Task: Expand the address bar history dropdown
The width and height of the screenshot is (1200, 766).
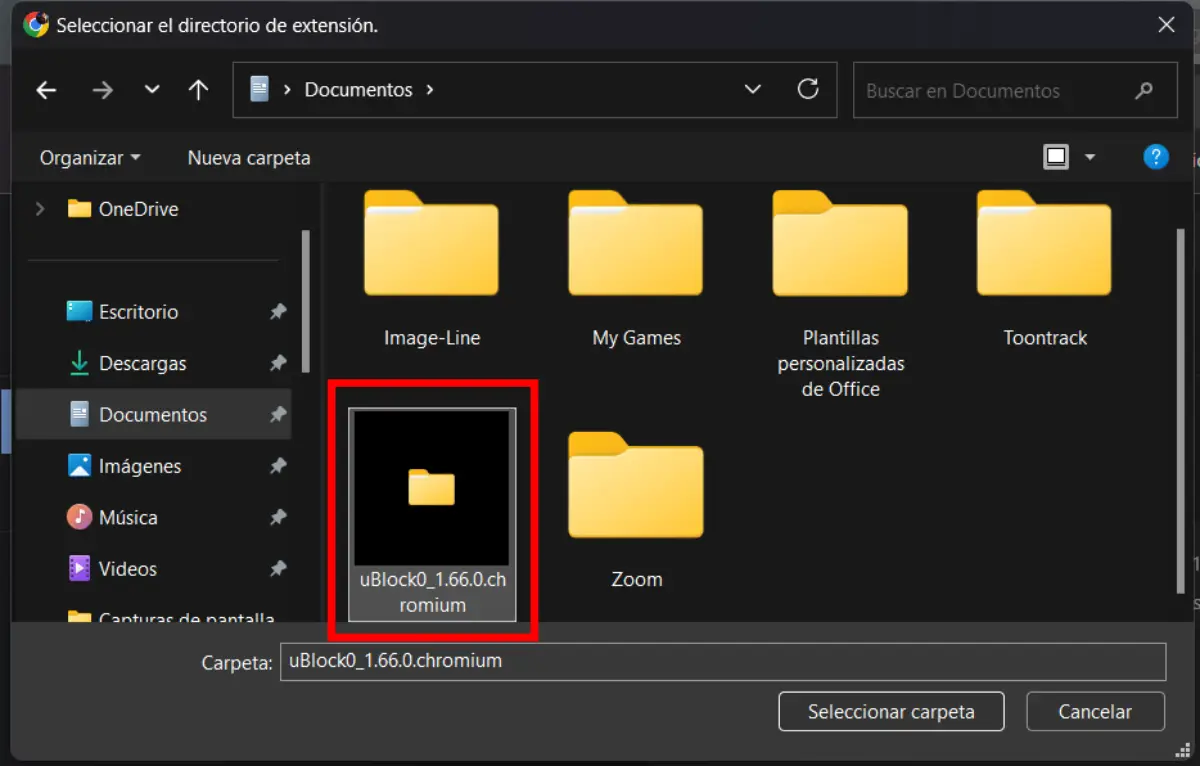Action: (x=753, y=90)
